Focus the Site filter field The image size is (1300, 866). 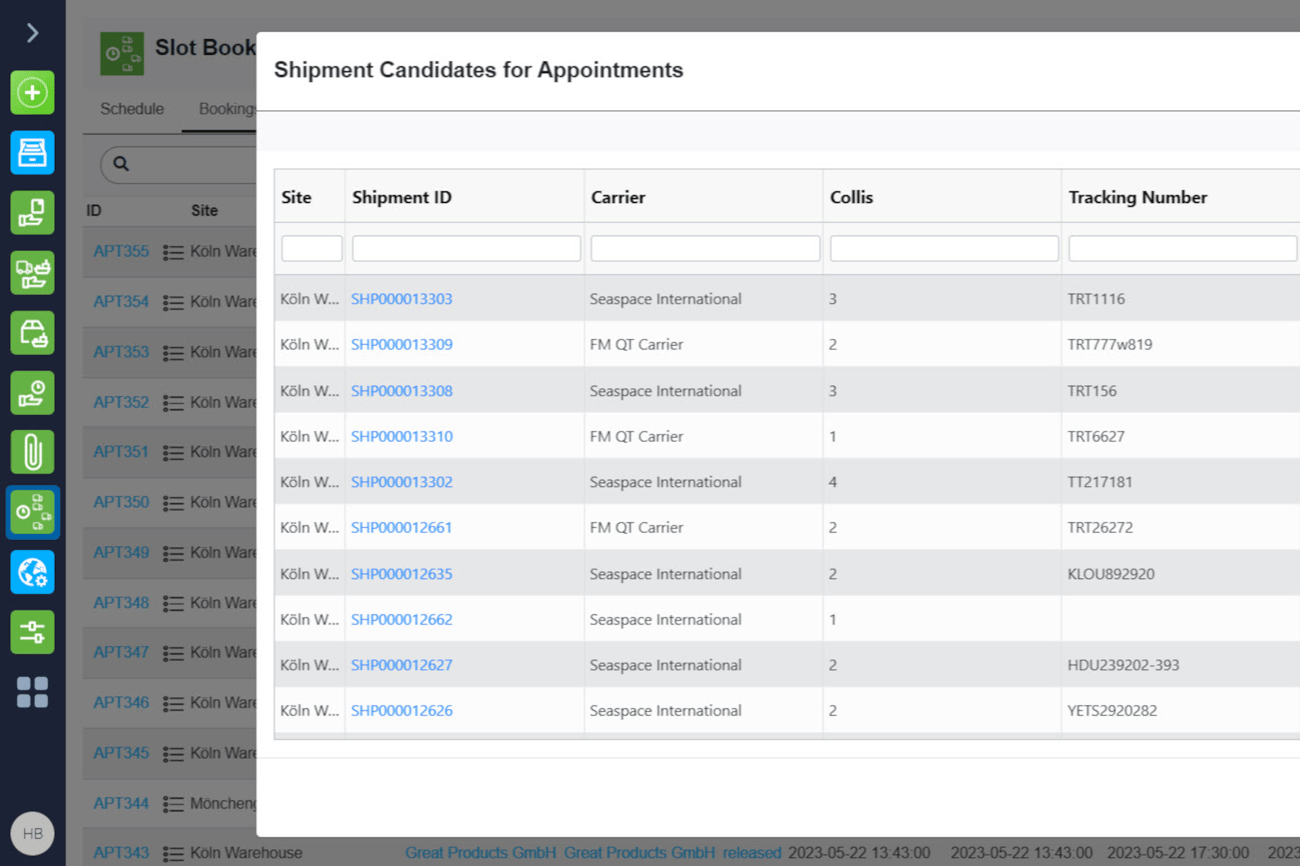312,248
